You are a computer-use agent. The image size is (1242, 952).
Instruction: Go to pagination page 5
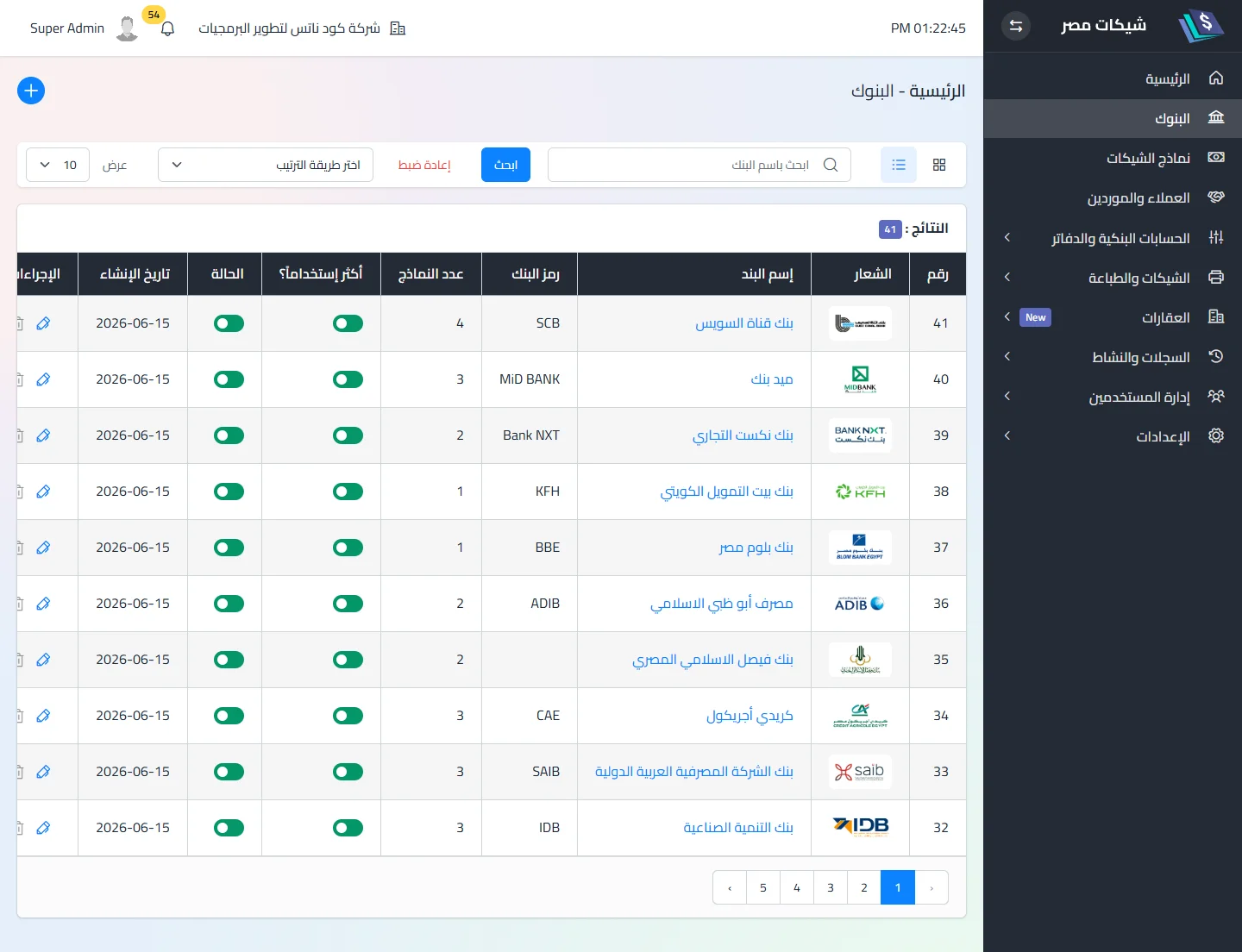[x=763, y=887]
